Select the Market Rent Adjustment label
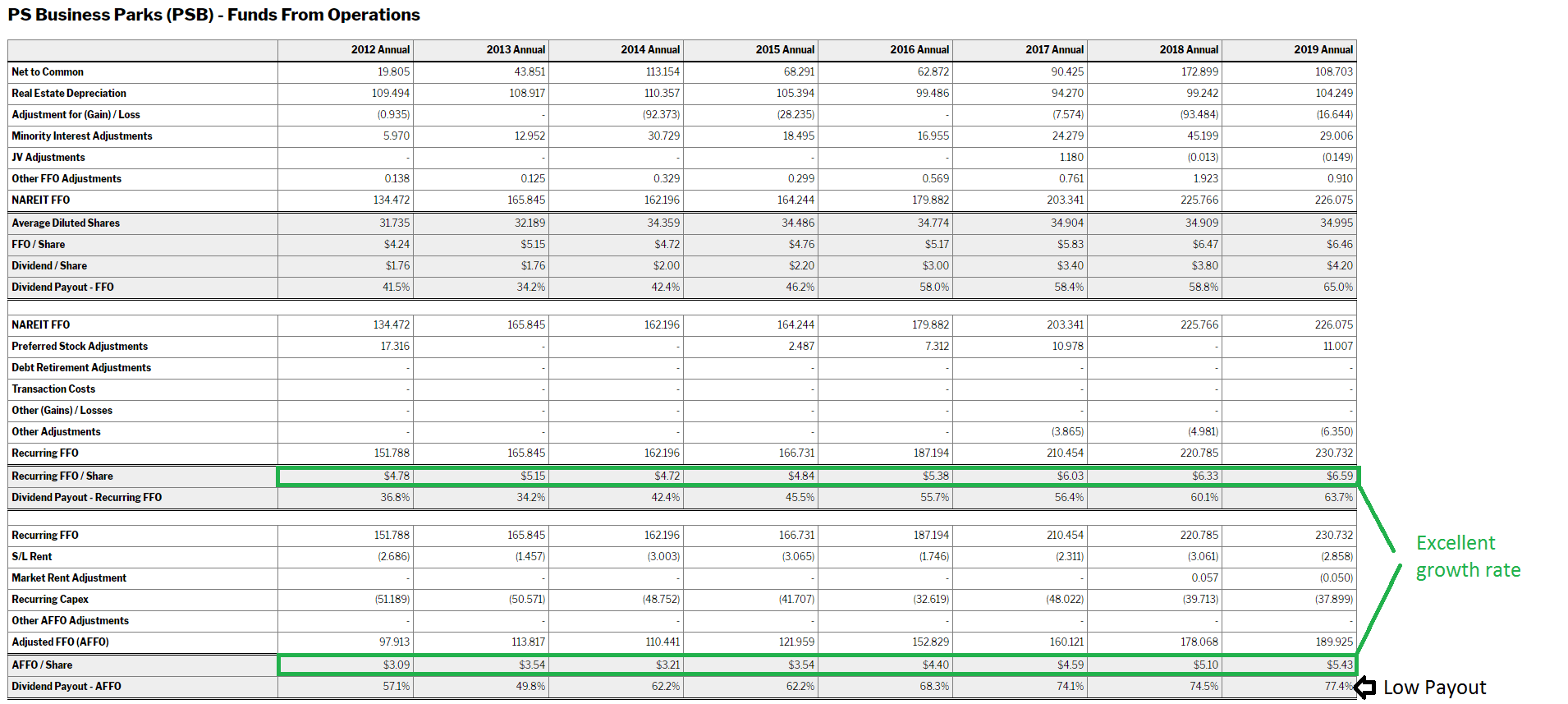 pyautogui.click(x=69, y=578)
